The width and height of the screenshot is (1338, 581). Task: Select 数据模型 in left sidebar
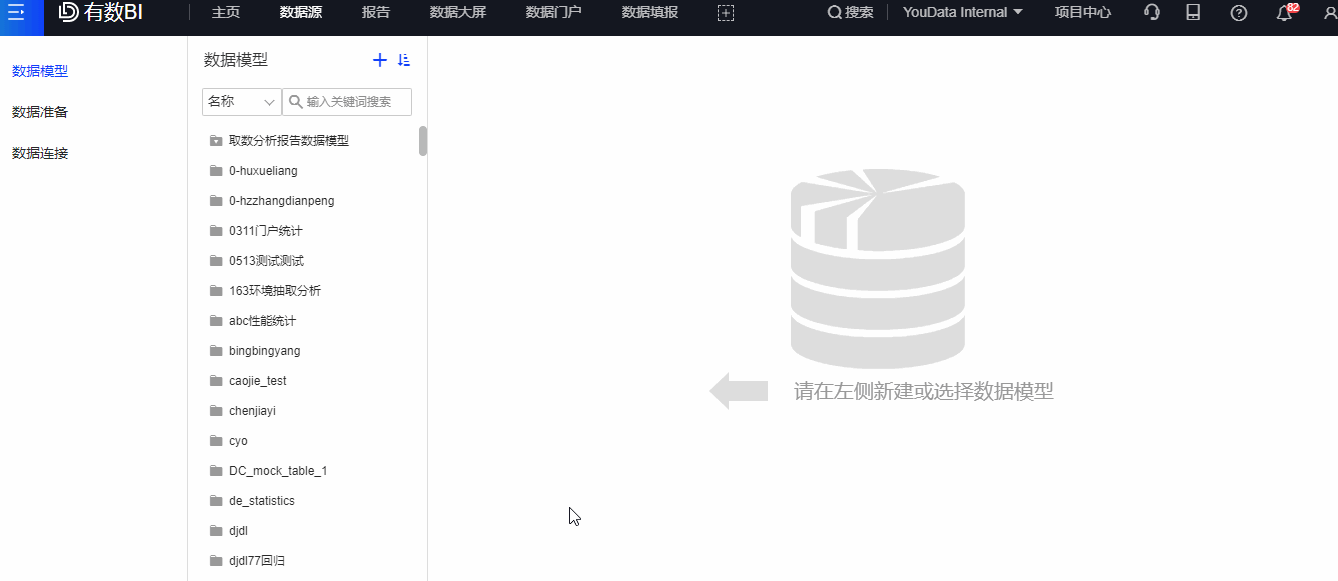pyautogui.click(x=40, y=71)
